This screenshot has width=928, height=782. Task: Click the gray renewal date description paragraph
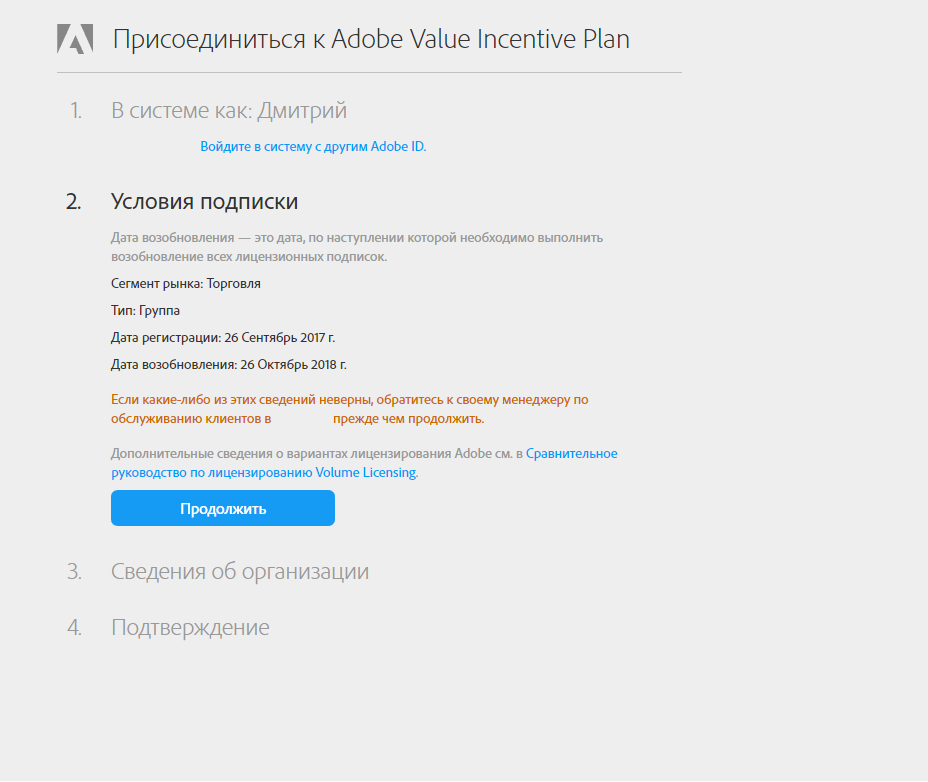(357, 247)
